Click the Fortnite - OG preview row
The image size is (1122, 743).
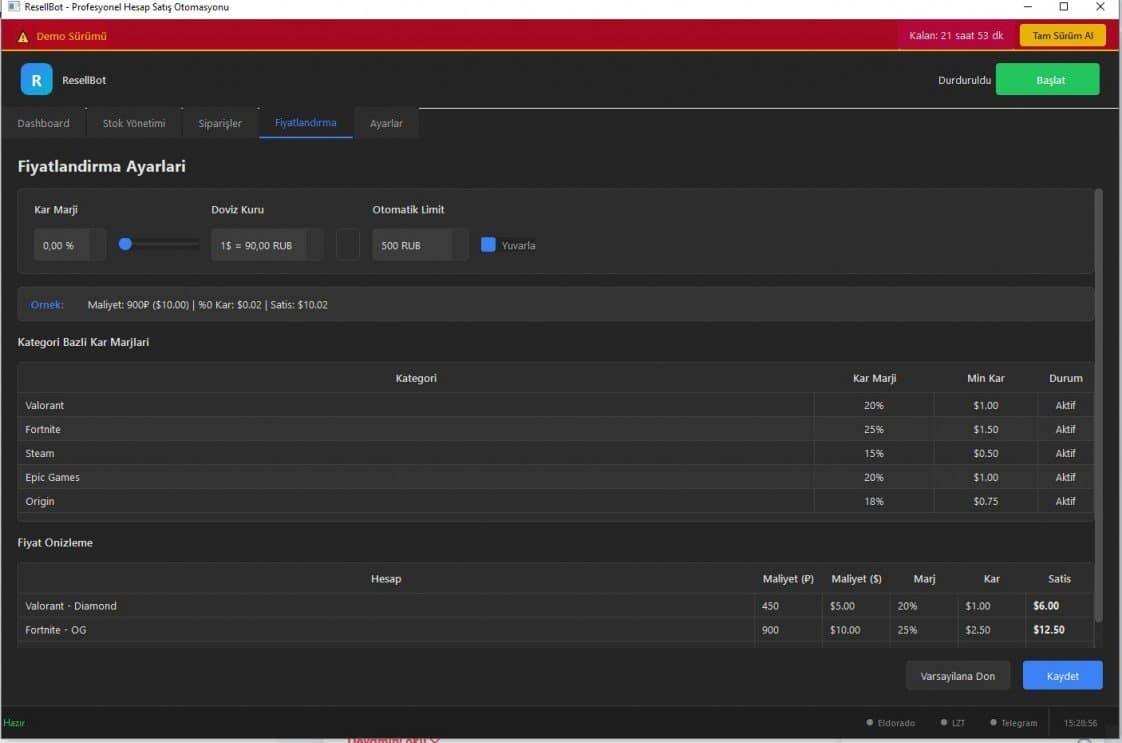pos(555,630)
